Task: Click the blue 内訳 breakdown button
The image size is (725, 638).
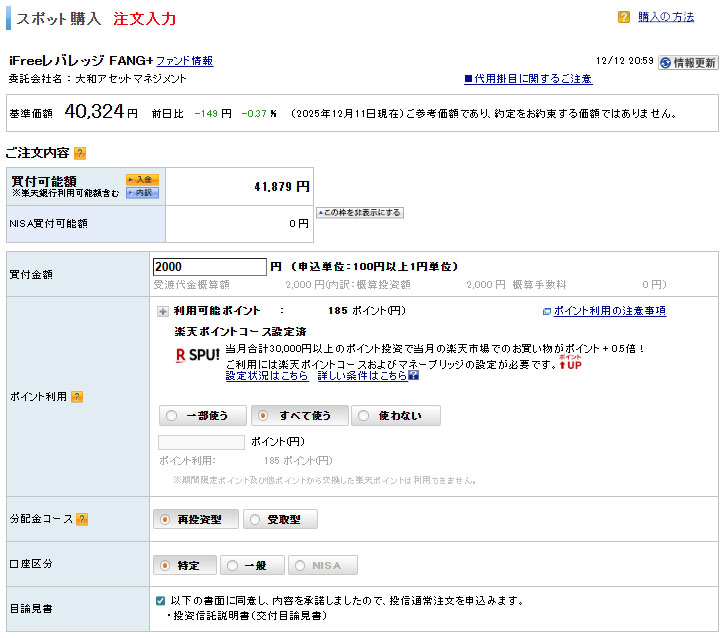Action: [142, 193]
